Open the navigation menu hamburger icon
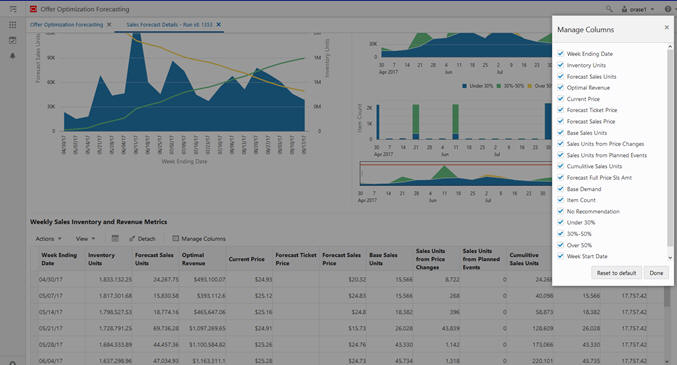The image size is (677, 365). [13, 9]
